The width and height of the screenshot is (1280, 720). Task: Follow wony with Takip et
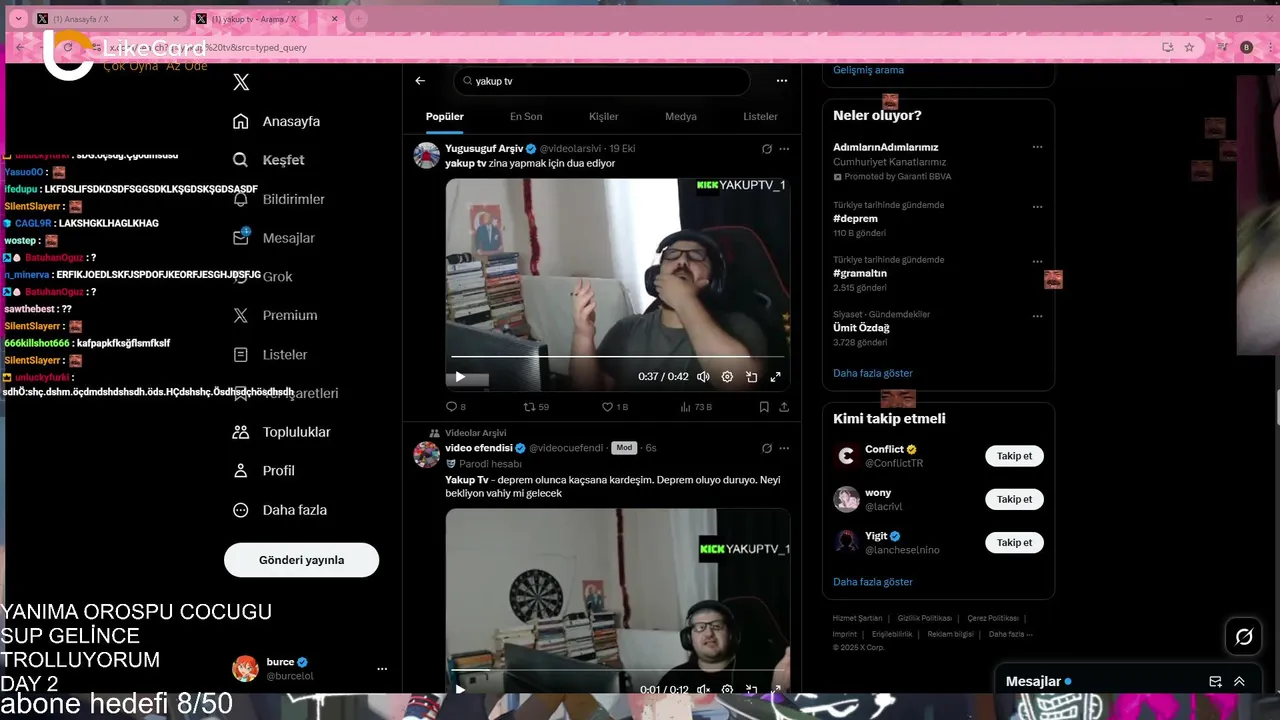(x=1014, y=499)
